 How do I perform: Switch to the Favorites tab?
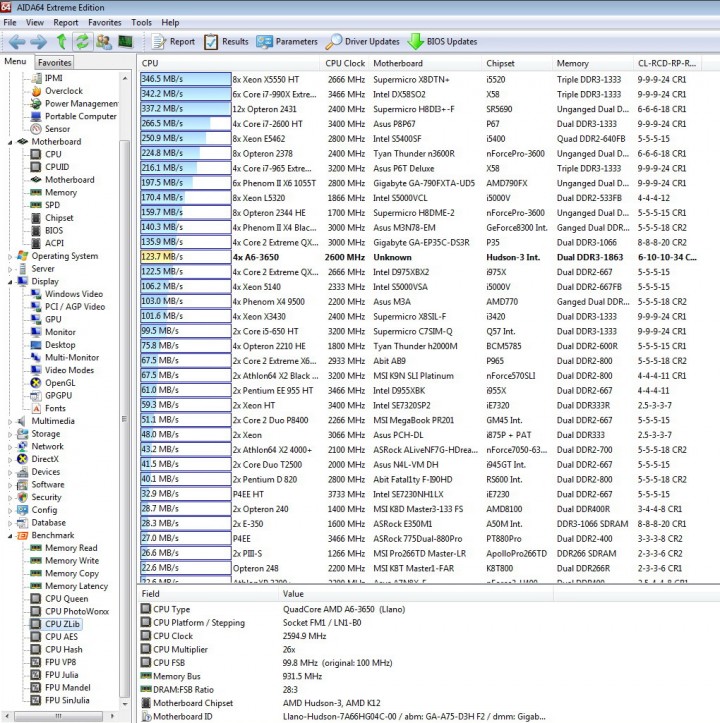click(54, 62)
